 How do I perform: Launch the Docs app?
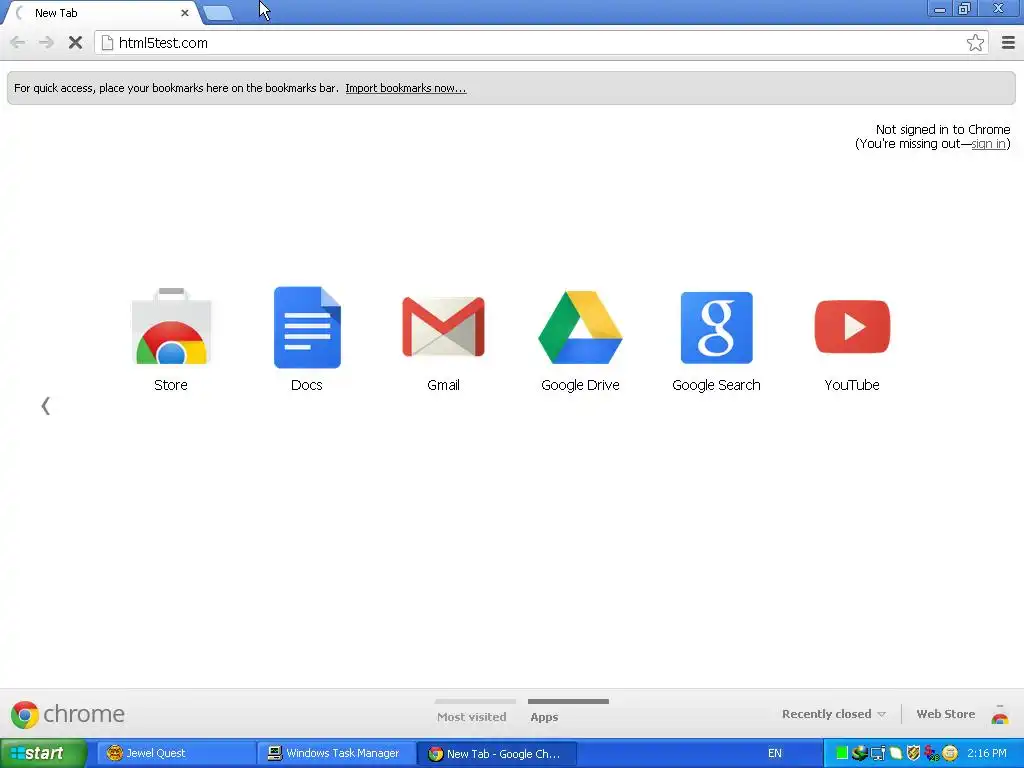[x=307, y=327]
